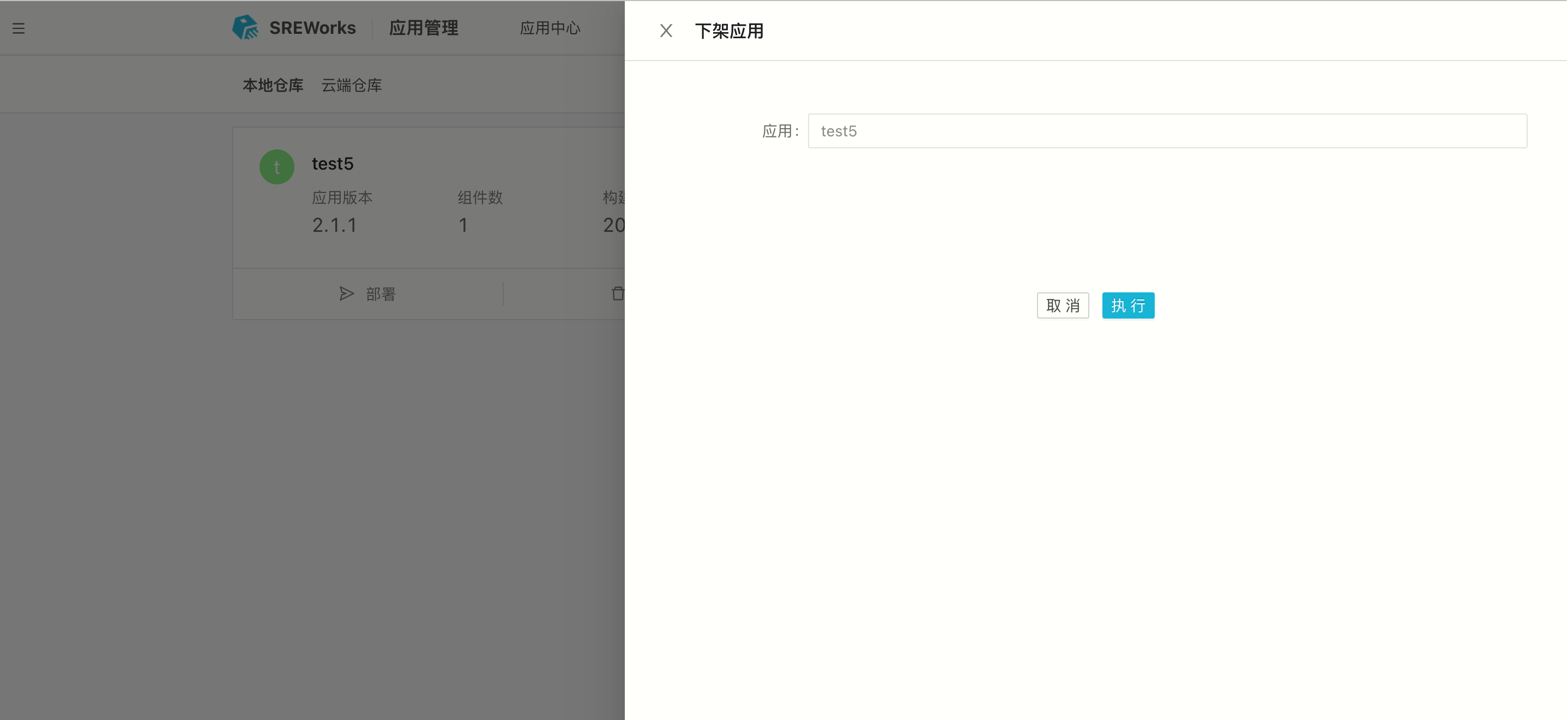The width and height of the screenshot is (1568, 720).
Task: Switch to the 本地仓库 tab
Action: (x=273, y=85)
